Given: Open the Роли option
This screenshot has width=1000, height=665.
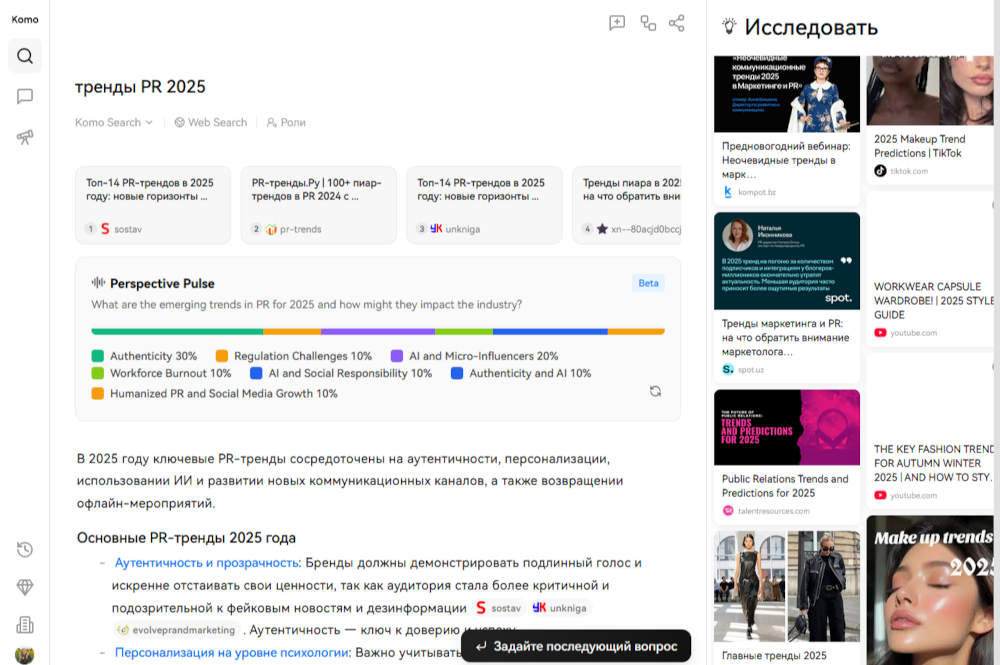Looking at the screenshot, I should [x=286, y=122].
